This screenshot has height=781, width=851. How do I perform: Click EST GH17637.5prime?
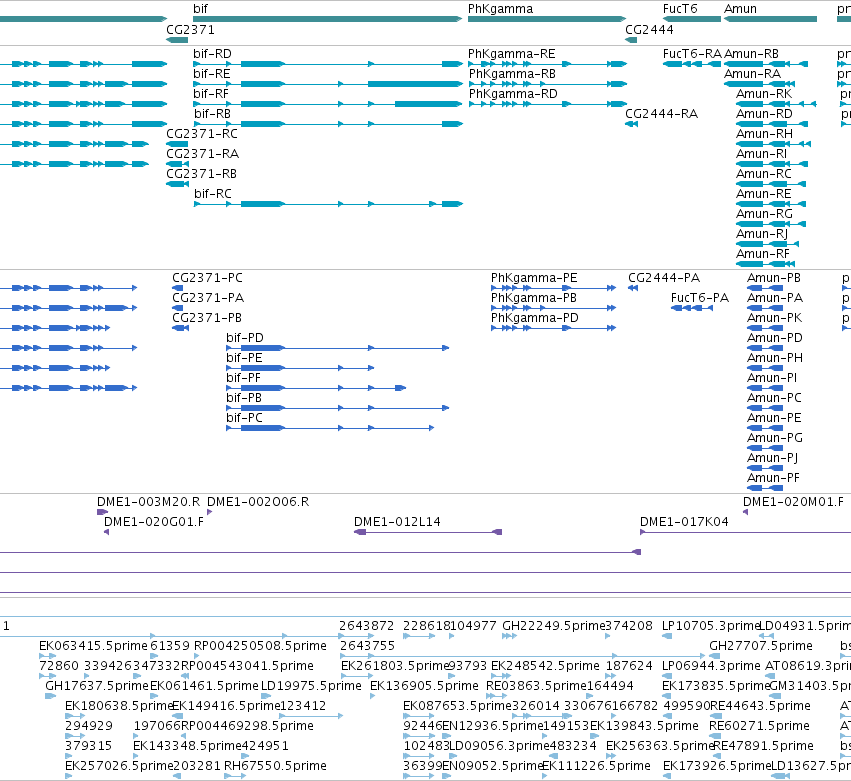tap(97, 685)
